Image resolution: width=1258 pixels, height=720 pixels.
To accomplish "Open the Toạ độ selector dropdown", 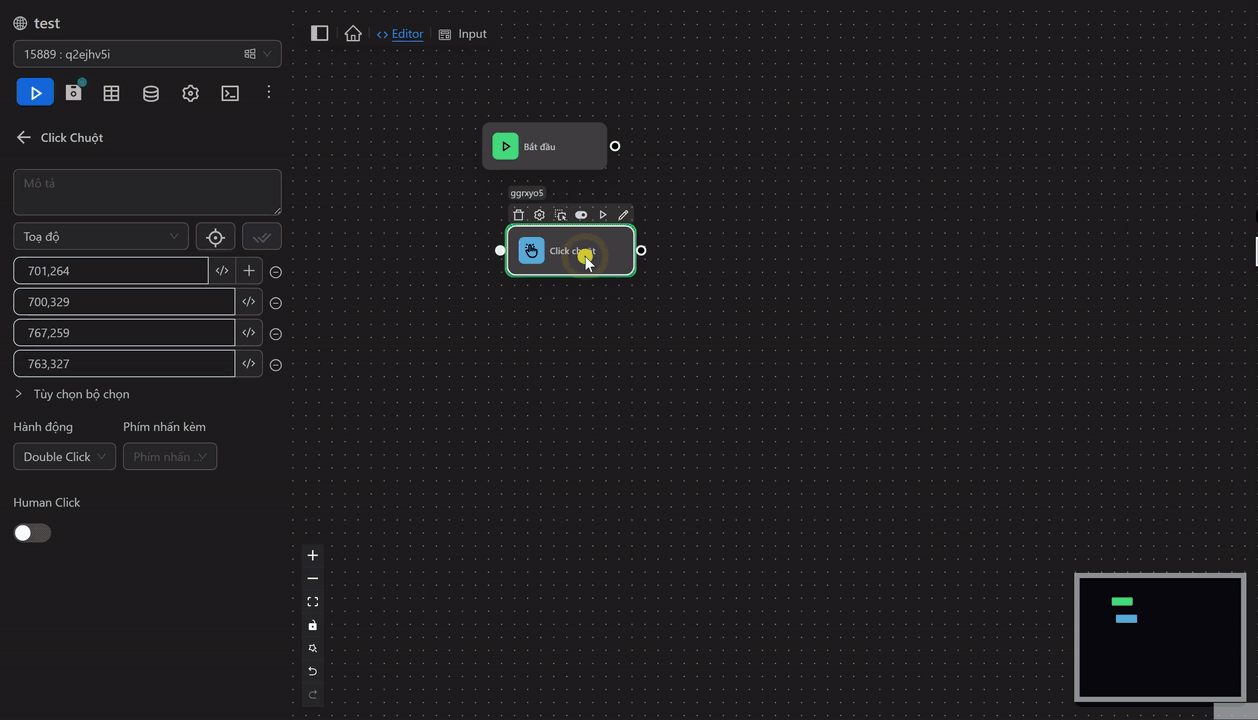I will tap(101, 237).
